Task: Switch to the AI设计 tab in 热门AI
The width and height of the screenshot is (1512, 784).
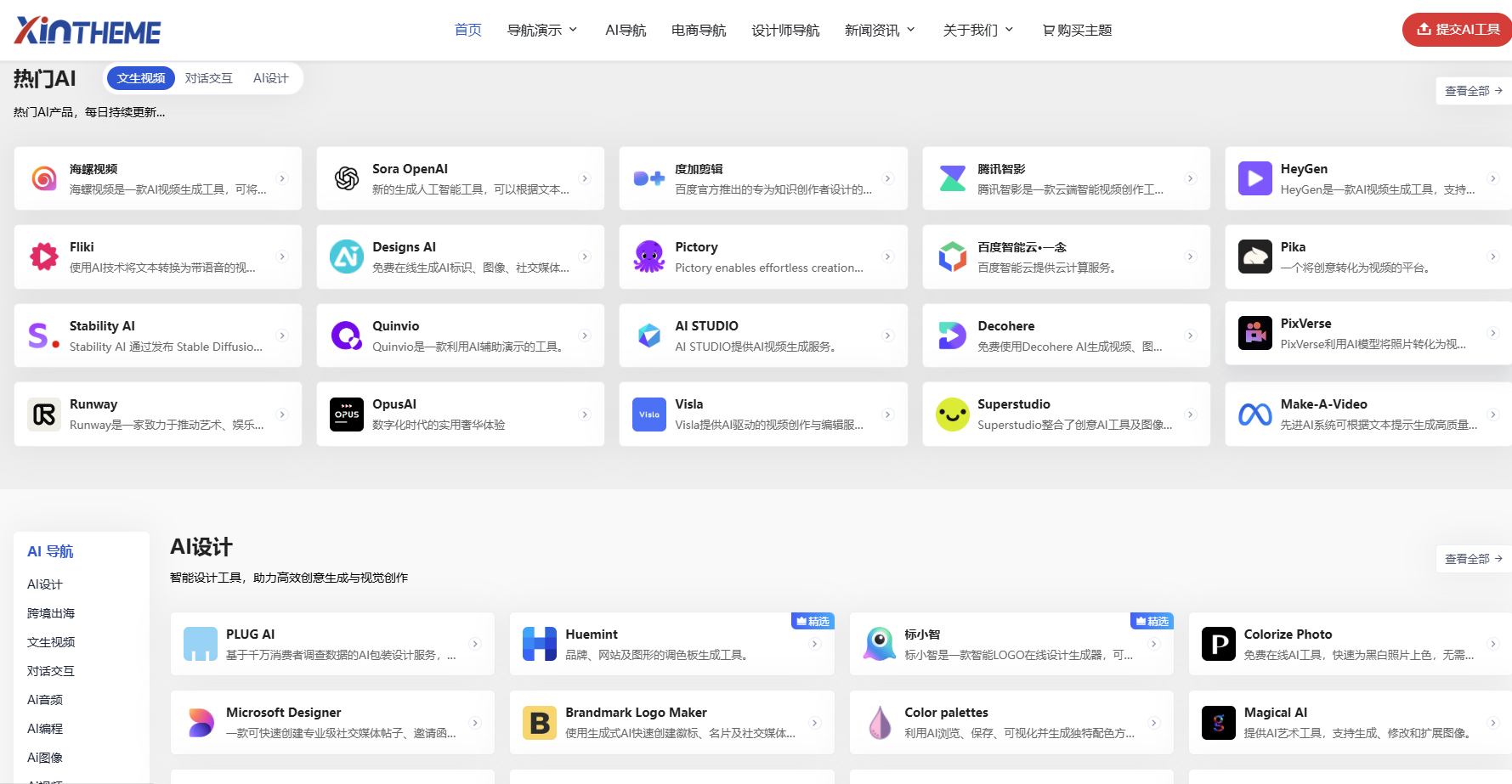Action: [271, 78]
